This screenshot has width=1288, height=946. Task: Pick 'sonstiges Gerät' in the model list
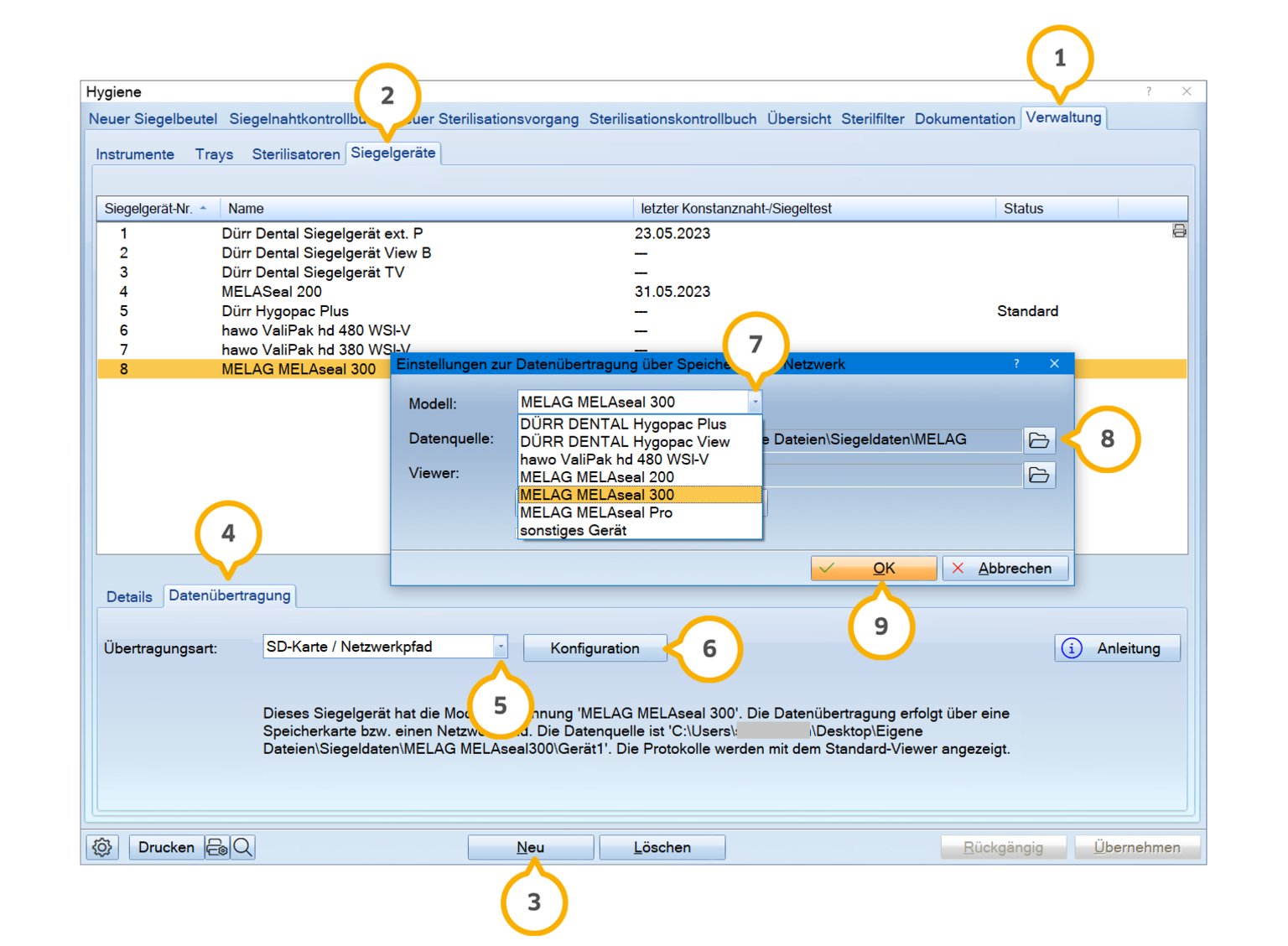tap(574, 531)
